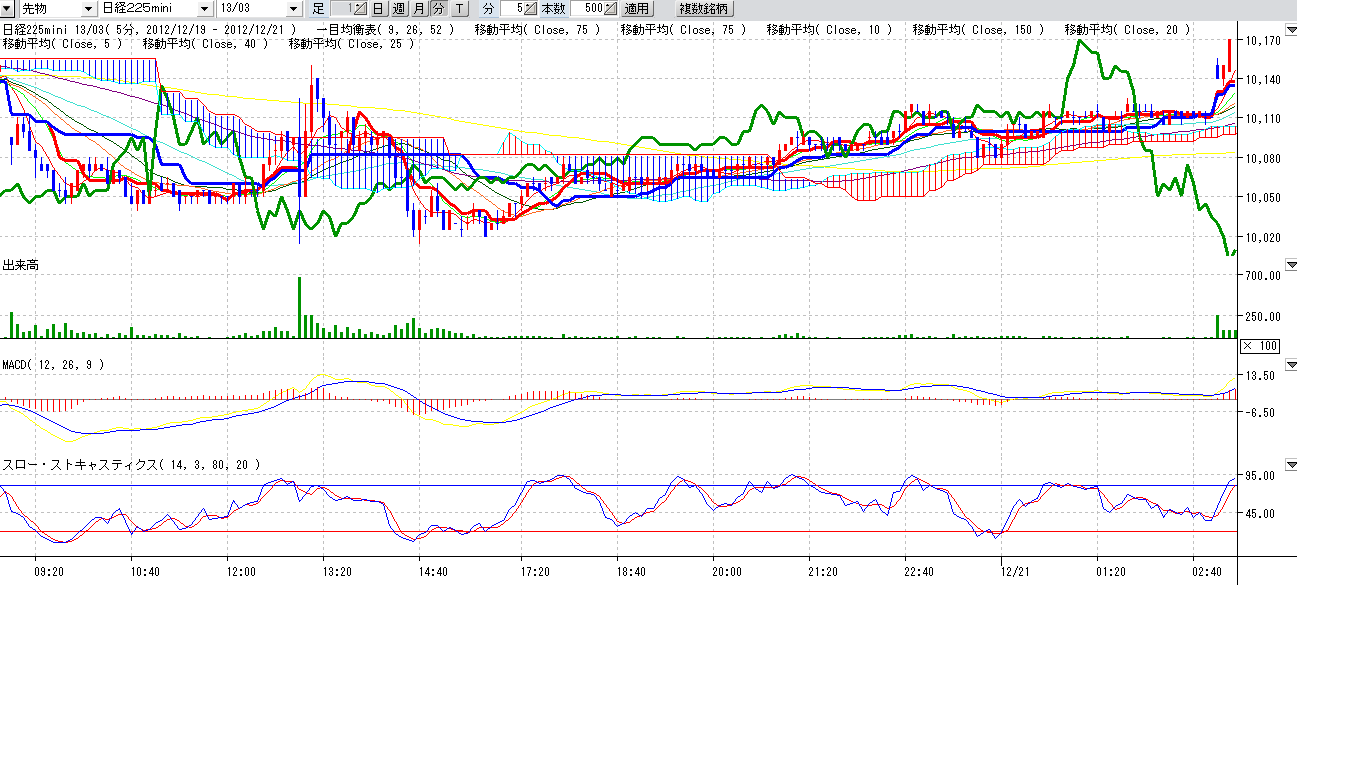
Task: Open the 先物 instrument type dropdown
Action: click(x=87, y=9)
